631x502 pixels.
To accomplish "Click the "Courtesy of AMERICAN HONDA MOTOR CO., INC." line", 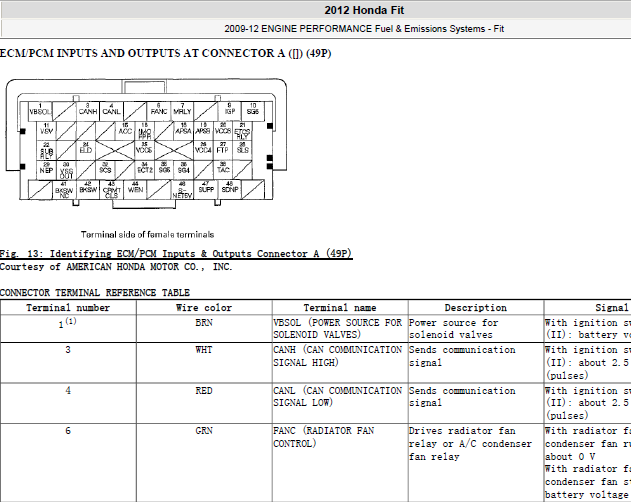I will pyautogui.click(x=116, y=267).
